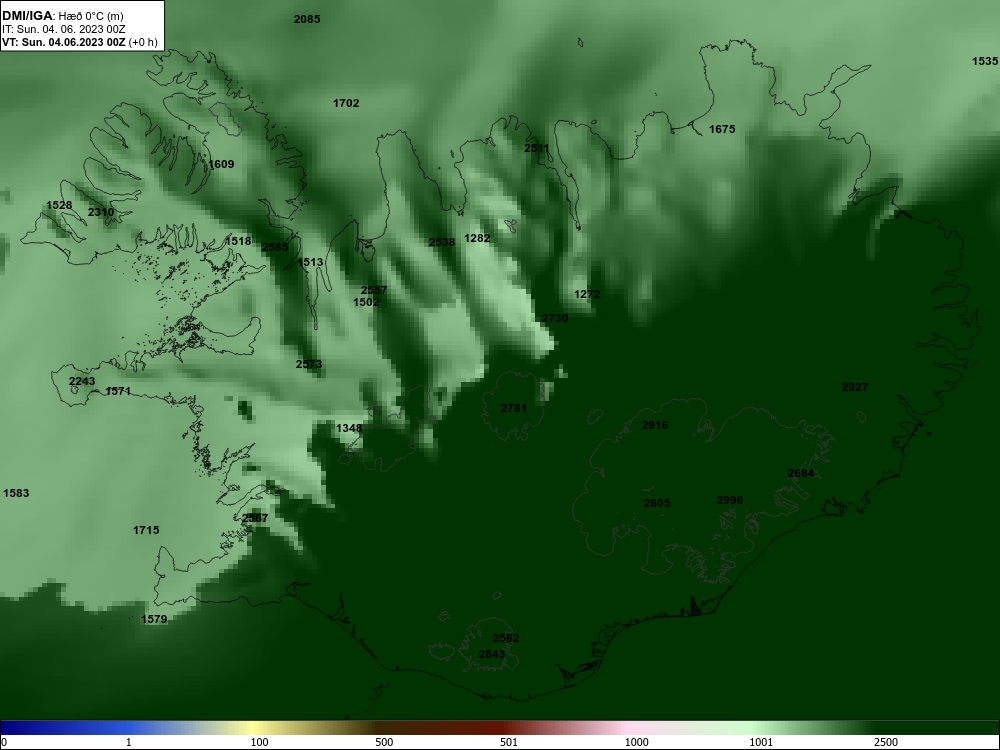This screenshot has height=750, width=1000.
Task: Select the 1571 height label
Action: click(118, 392)
